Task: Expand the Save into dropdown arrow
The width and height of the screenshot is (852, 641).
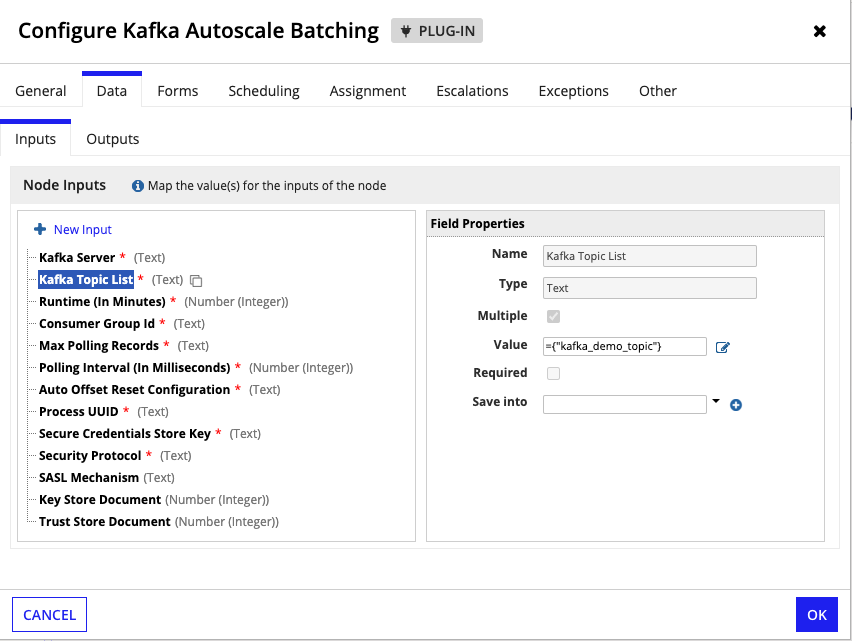Action: click(x=716, y=401)
